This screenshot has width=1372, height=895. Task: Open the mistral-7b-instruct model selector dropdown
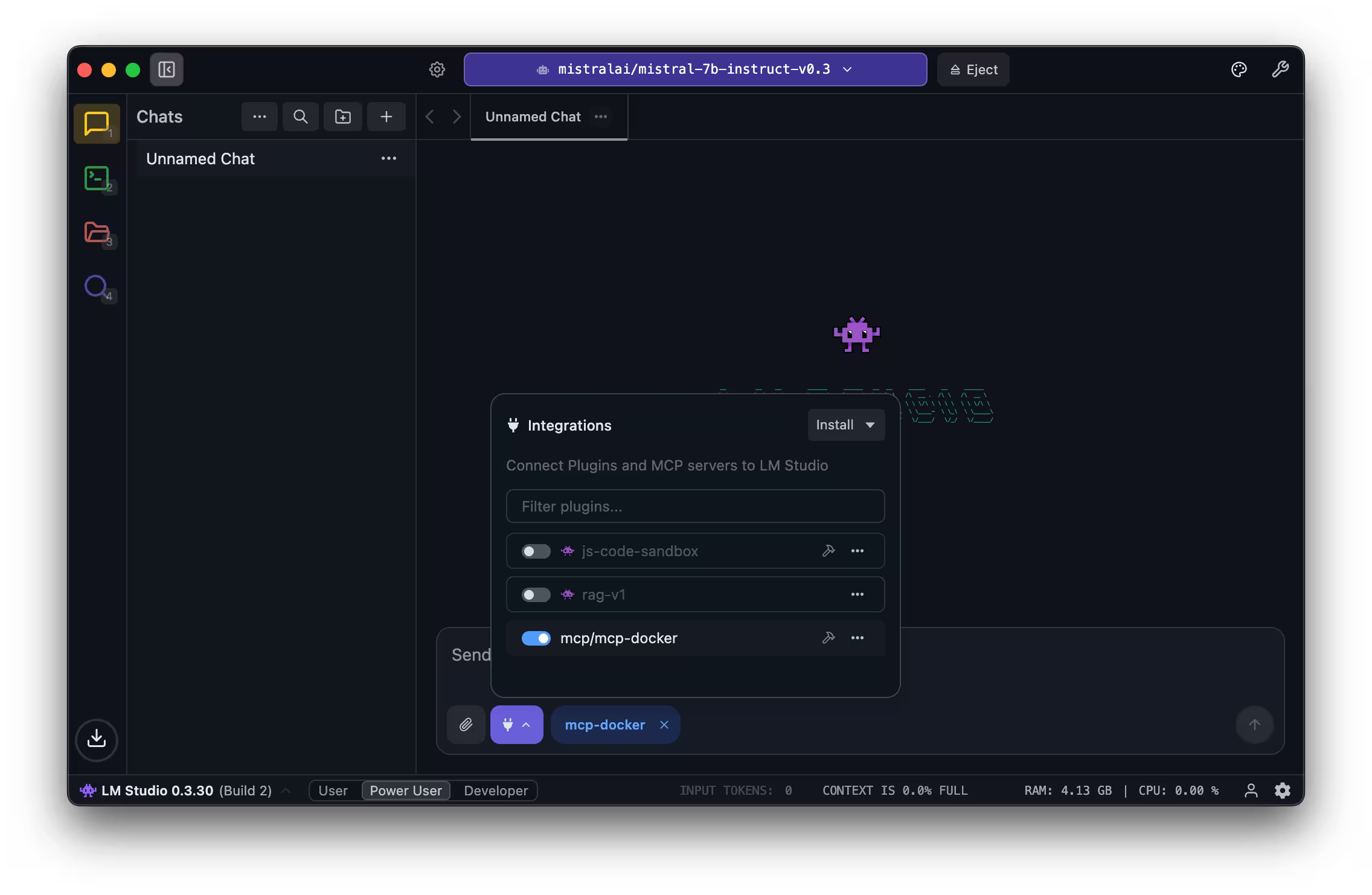tap(695, 69)
